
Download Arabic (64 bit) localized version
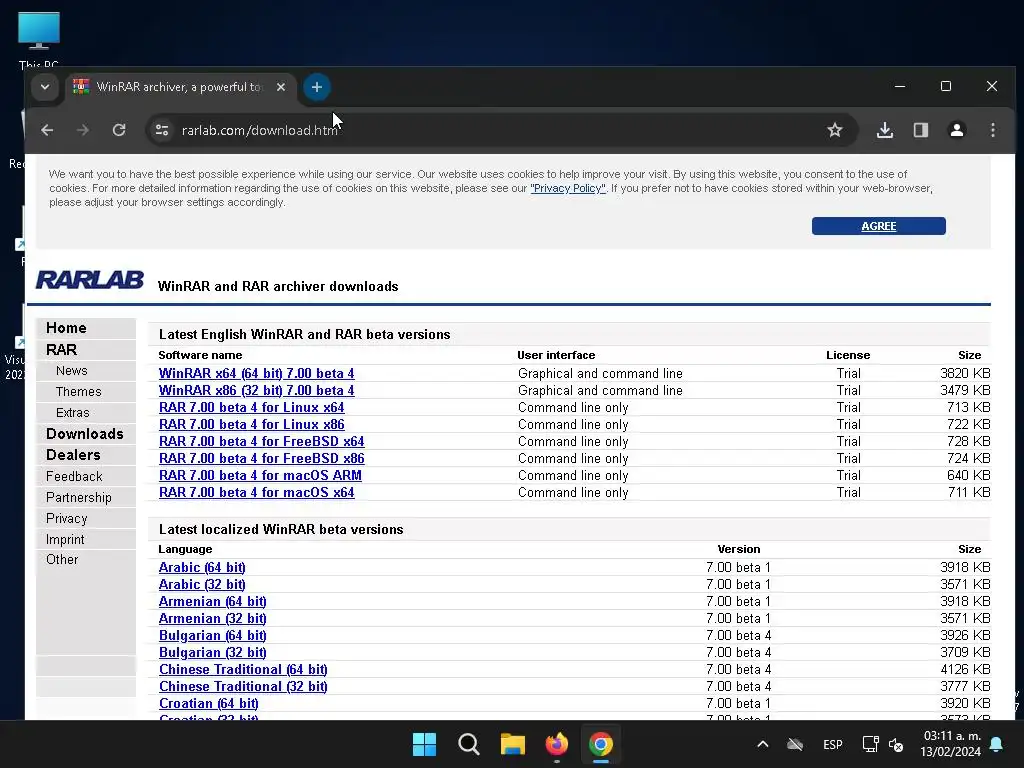(202, 568)
